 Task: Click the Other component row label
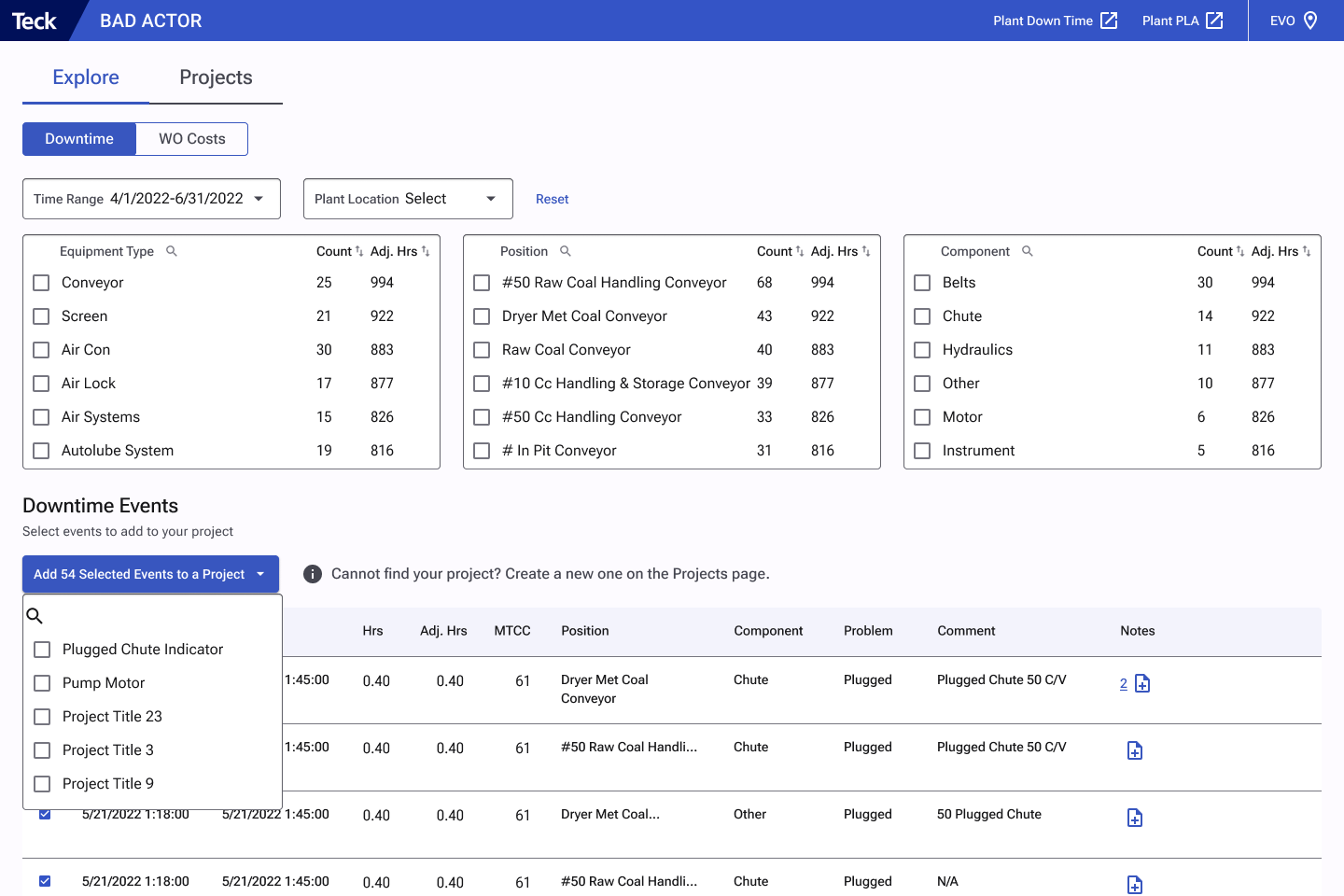961,384
